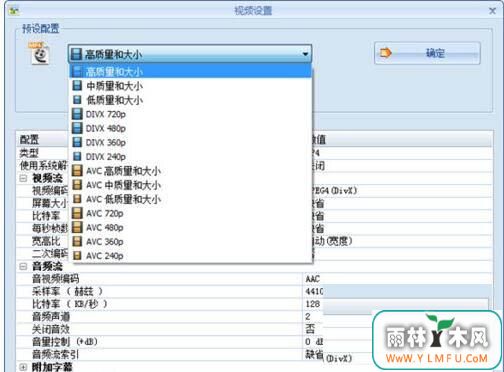
Task: Click icon next to 低质量和大小
Action: pyautogui.click(x=77, y=100)
